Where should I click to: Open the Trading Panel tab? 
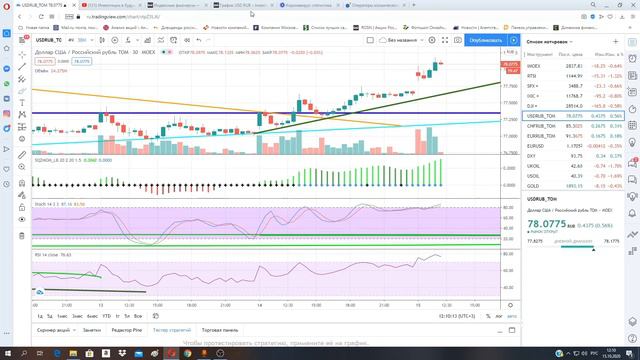click(220, 330)
